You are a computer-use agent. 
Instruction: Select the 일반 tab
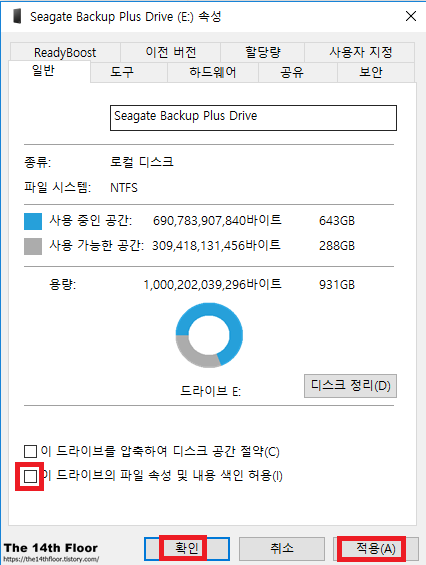coord(49,71)
